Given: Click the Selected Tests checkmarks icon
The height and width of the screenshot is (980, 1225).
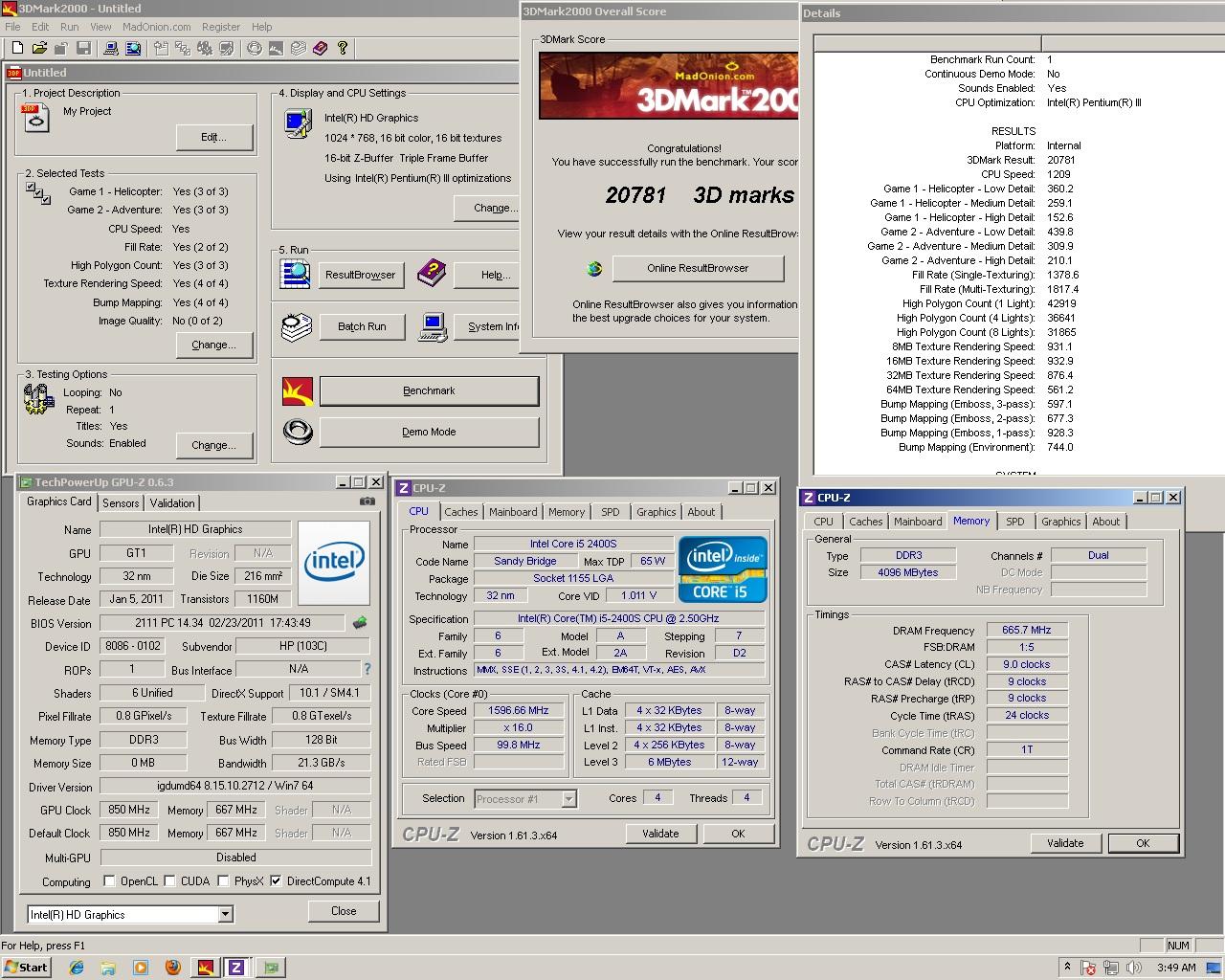Looking at the screenshot, I should tap(38, 194).
